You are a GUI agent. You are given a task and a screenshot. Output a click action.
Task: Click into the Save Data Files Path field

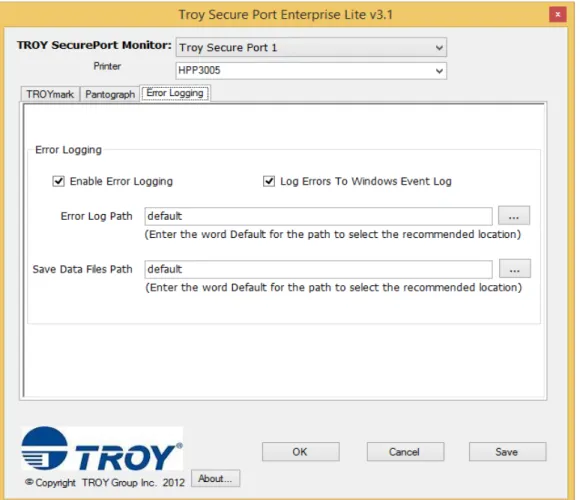click(x=318, y=269)
